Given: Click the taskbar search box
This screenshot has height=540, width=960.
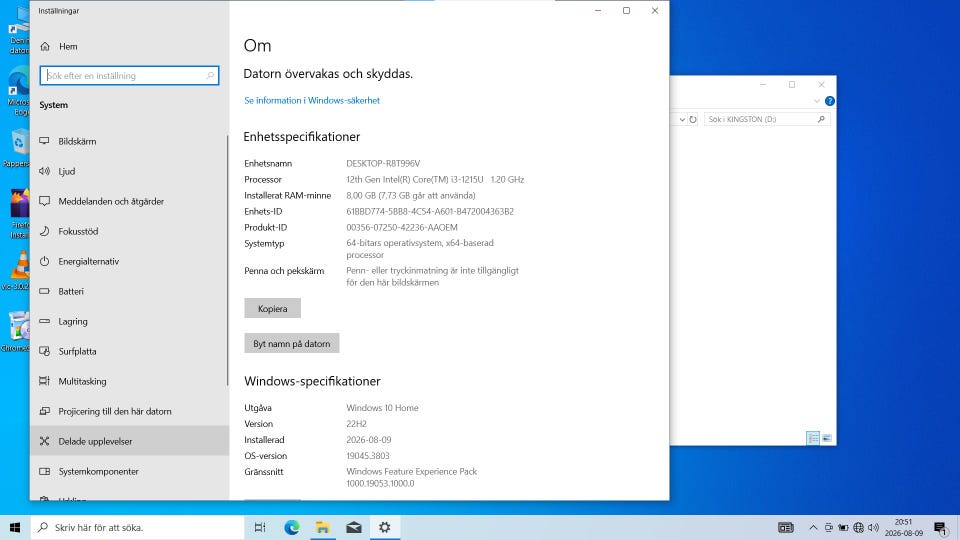Looking at the screenshot, I should [137, 527].
